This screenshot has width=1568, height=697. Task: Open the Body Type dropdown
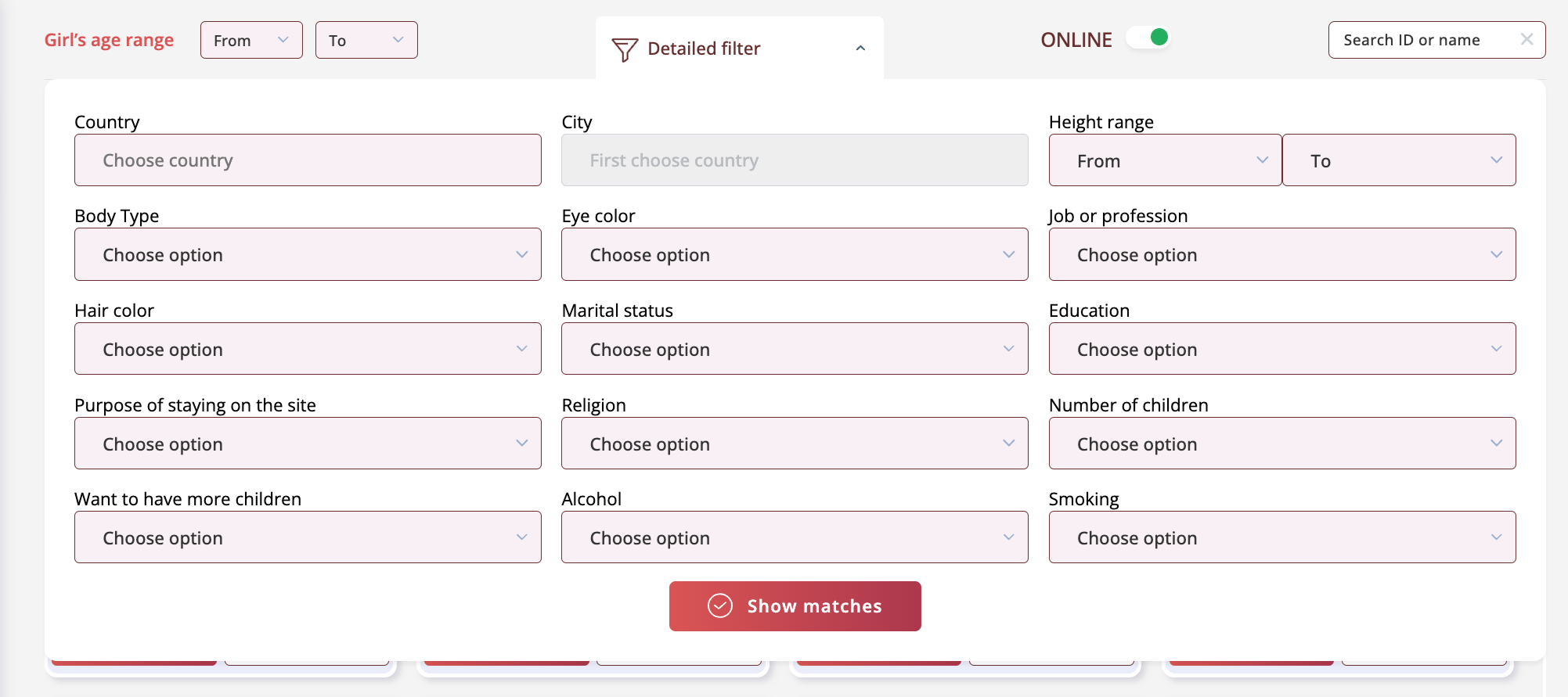point(308,255)
